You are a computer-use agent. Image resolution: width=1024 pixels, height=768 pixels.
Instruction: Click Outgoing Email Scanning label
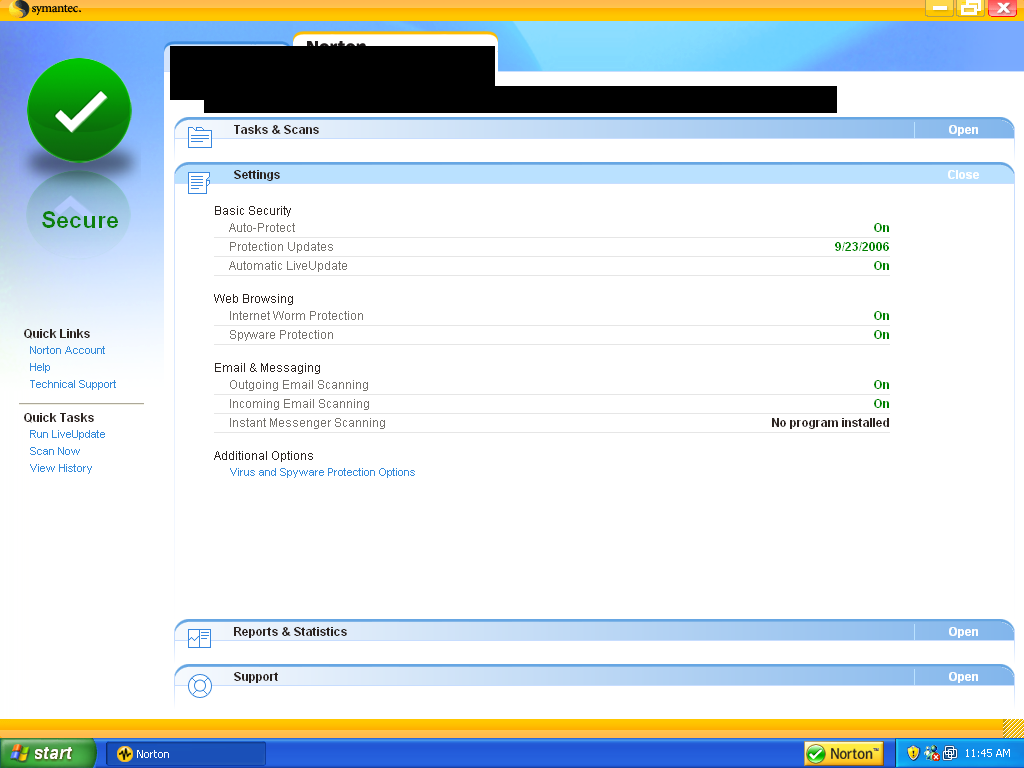298,385
